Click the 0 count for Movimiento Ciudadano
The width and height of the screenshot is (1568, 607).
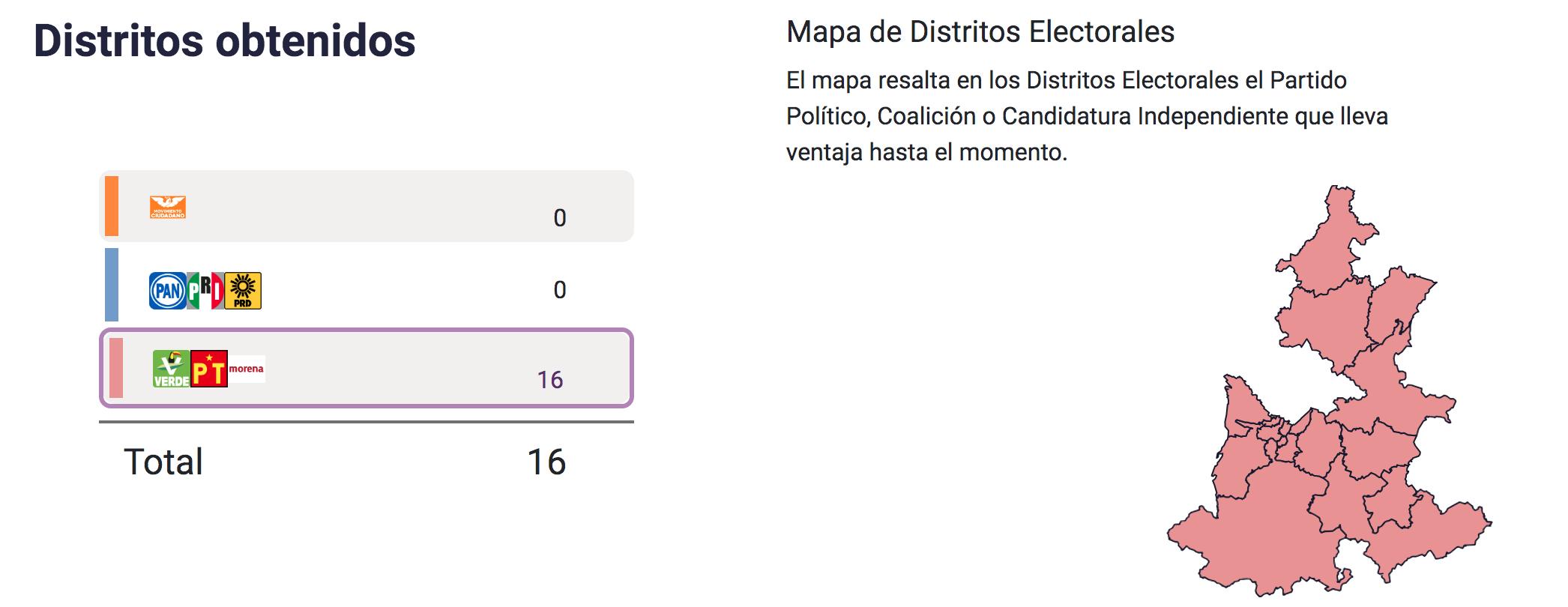[x=560, y=218]
